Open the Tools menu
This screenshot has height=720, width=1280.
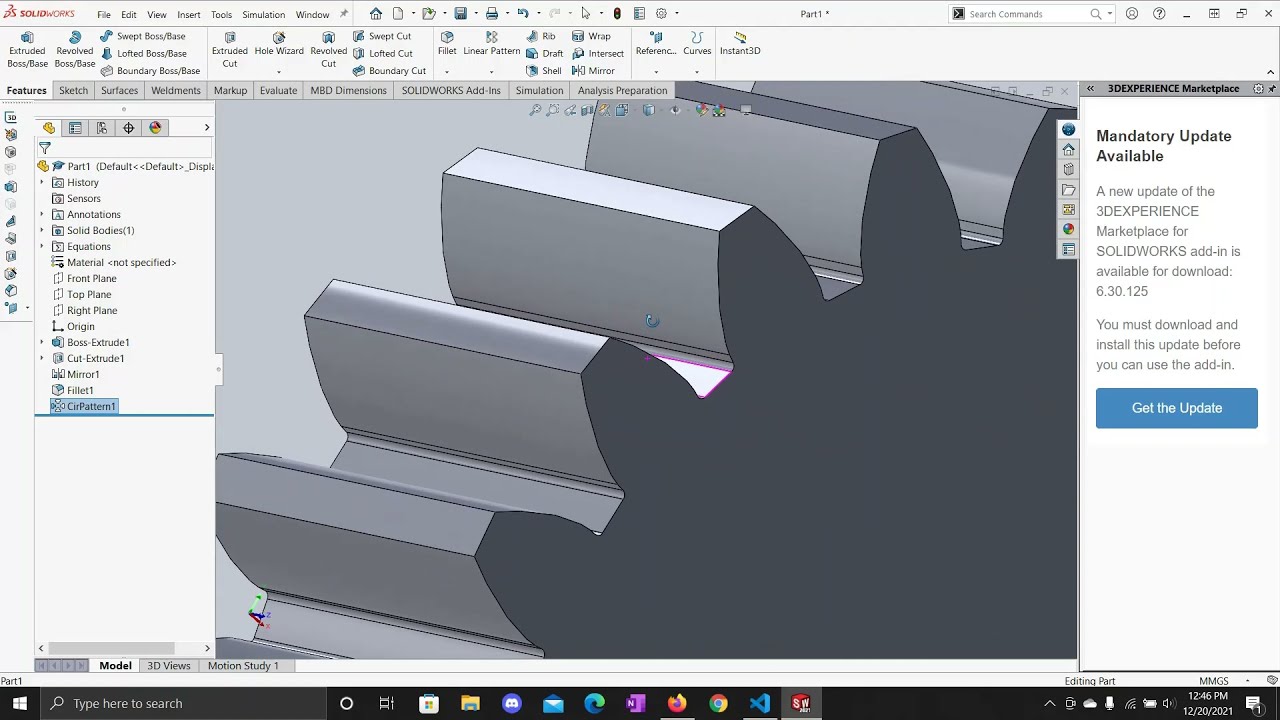pyautogui.click(x=222, y=15)
